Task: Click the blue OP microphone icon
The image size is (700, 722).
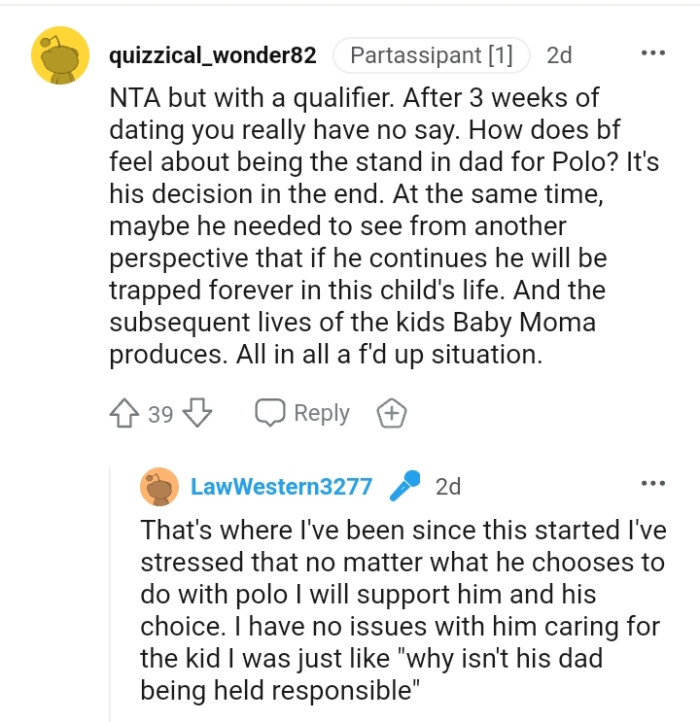Action: 404,487
